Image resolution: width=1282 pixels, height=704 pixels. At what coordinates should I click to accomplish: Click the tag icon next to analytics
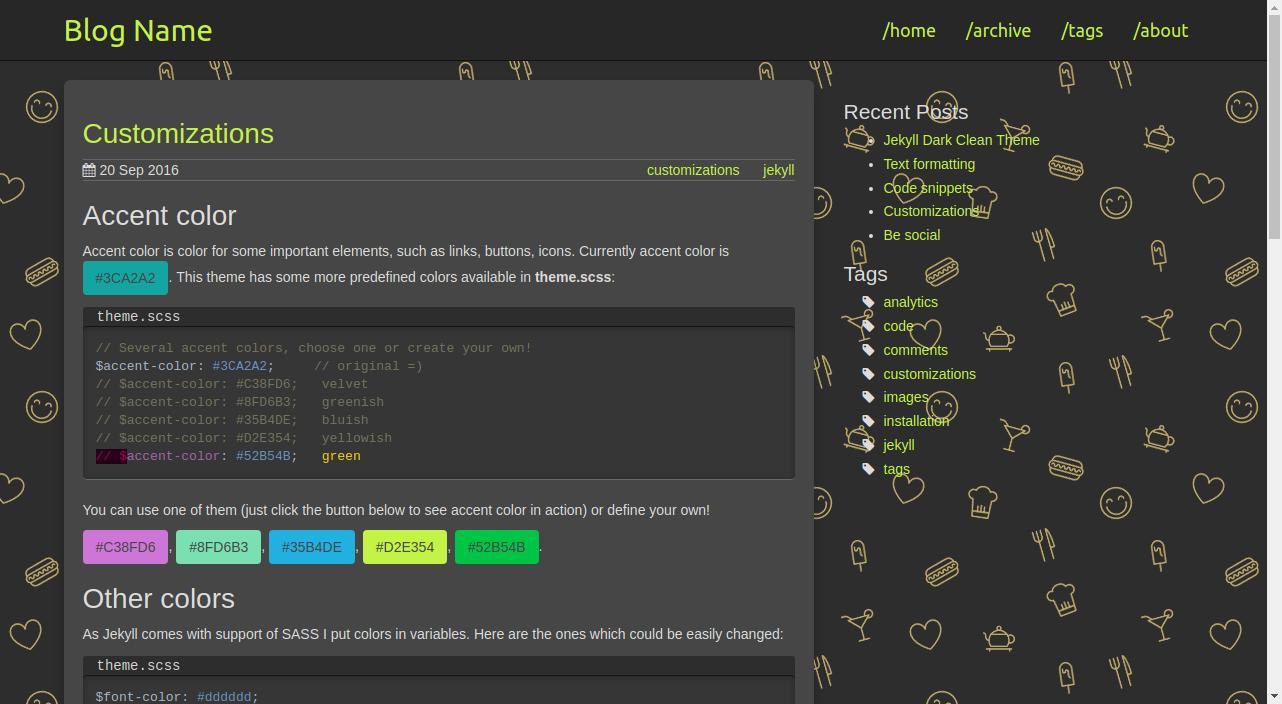868,302
